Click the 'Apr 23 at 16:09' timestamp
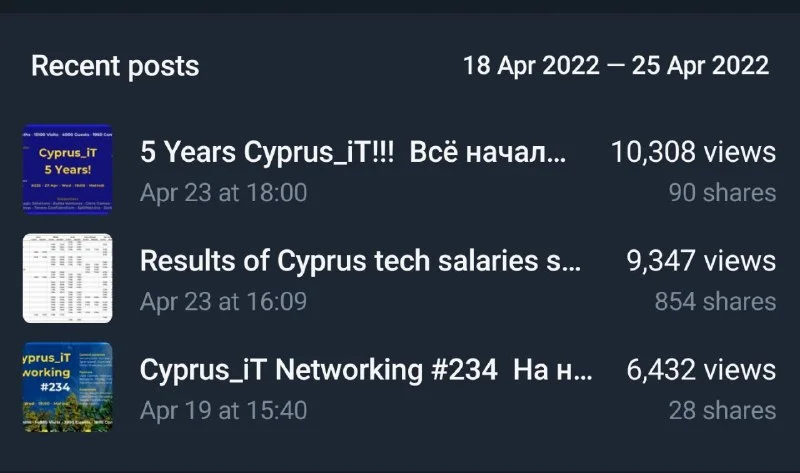The width and height of the screenshot is (800, 473). coord(223,301)
